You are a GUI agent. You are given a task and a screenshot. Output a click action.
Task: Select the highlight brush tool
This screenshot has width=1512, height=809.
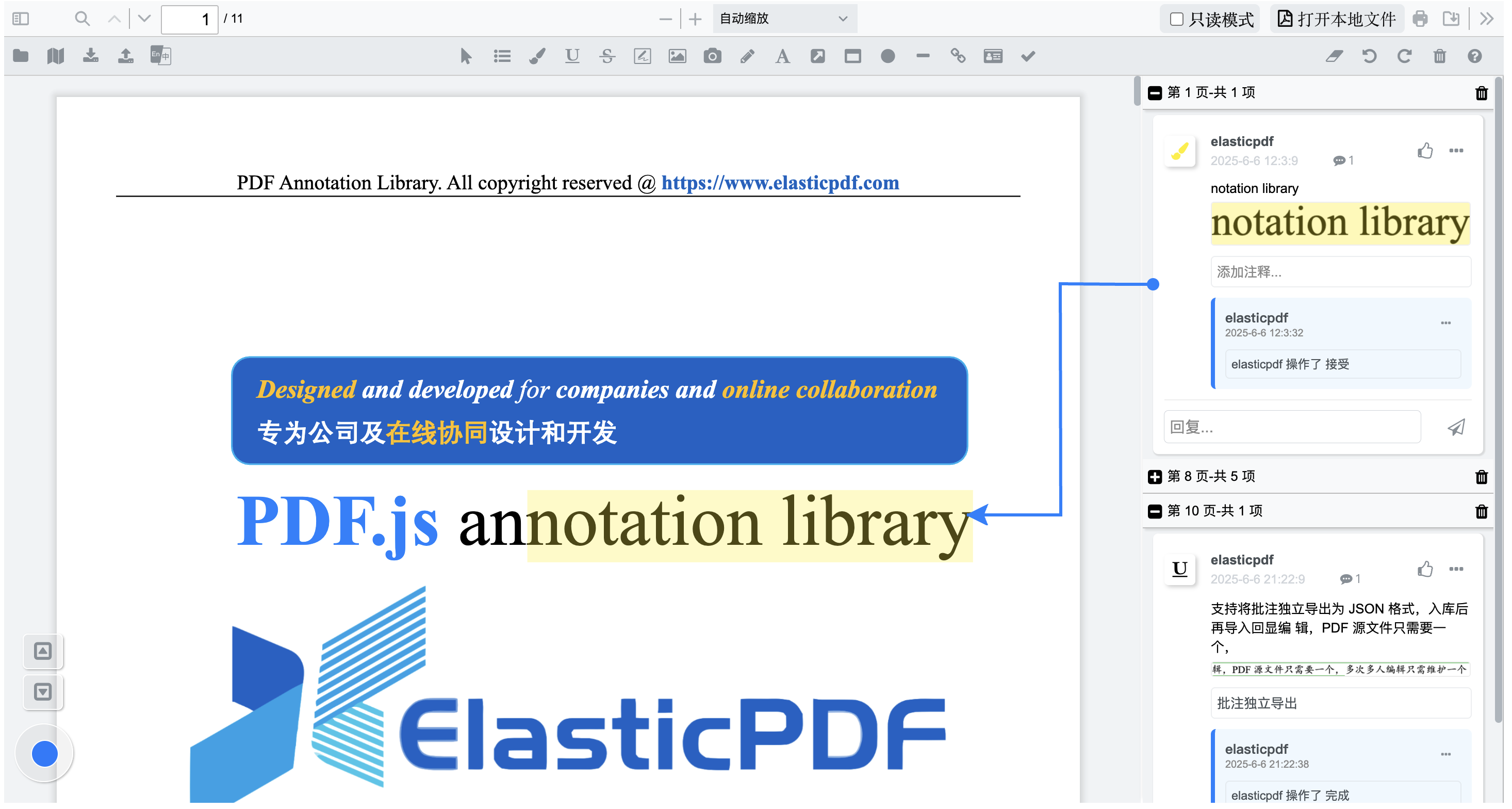point(537,56)
